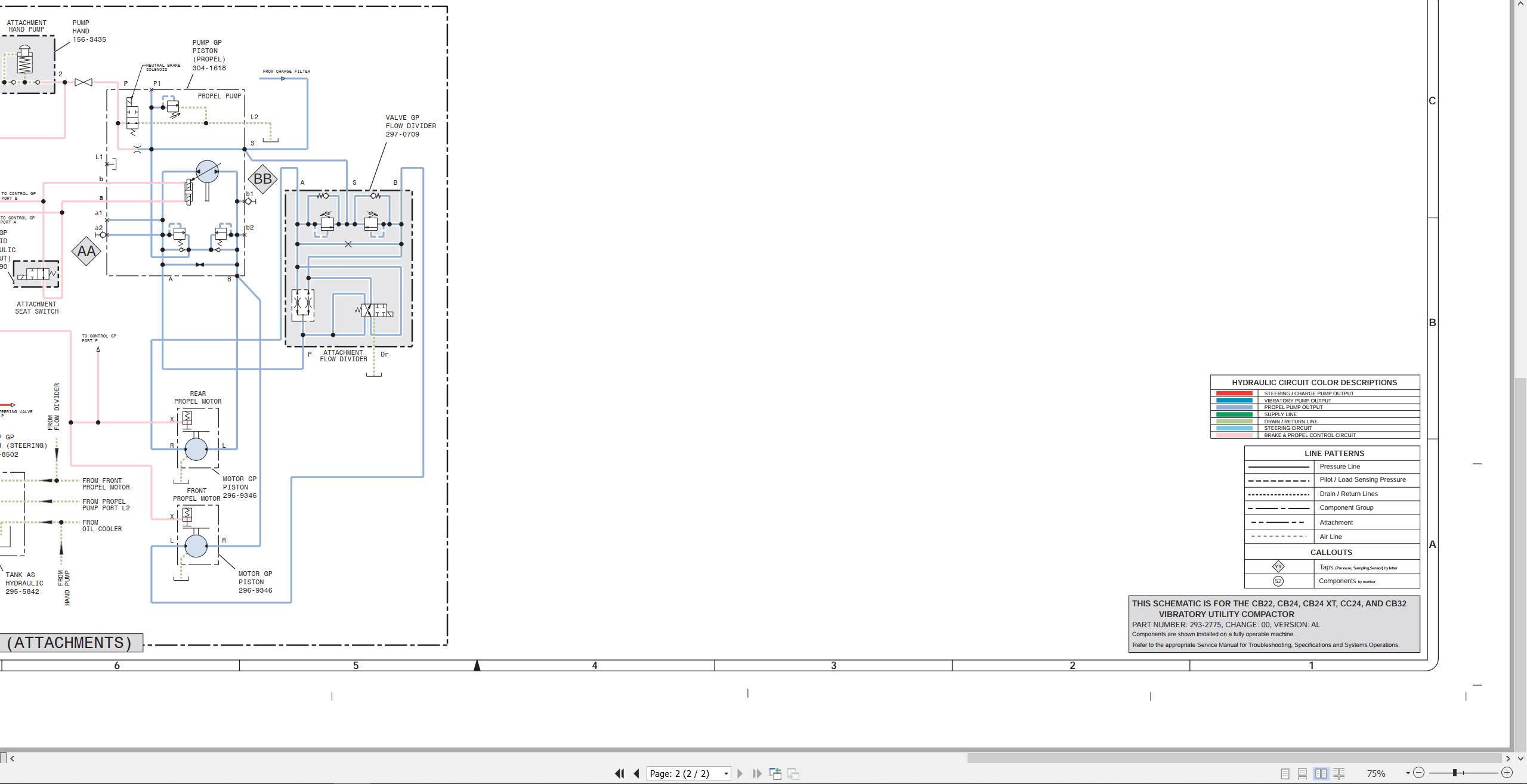Click the neutral brake solenoid valve symbol

[132, 116]
